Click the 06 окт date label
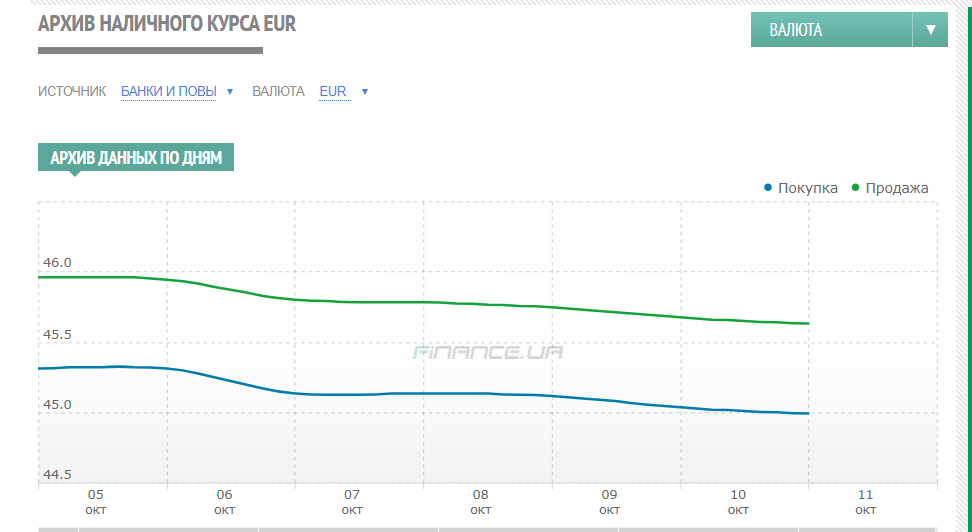972x532 pixels. tap(224, 502)
